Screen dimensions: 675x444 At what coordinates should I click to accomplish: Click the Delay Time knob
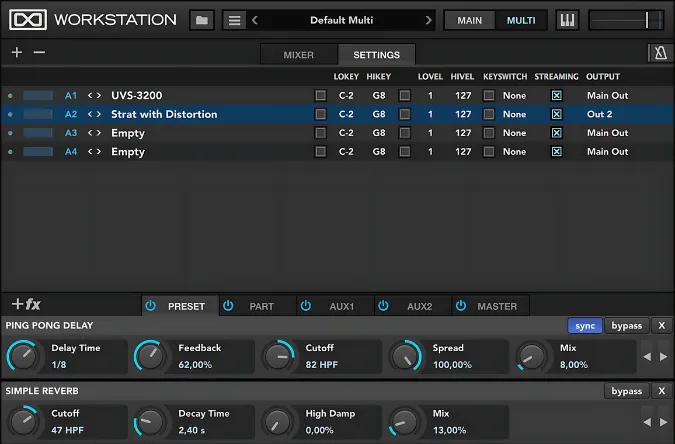tap(23, 357)
